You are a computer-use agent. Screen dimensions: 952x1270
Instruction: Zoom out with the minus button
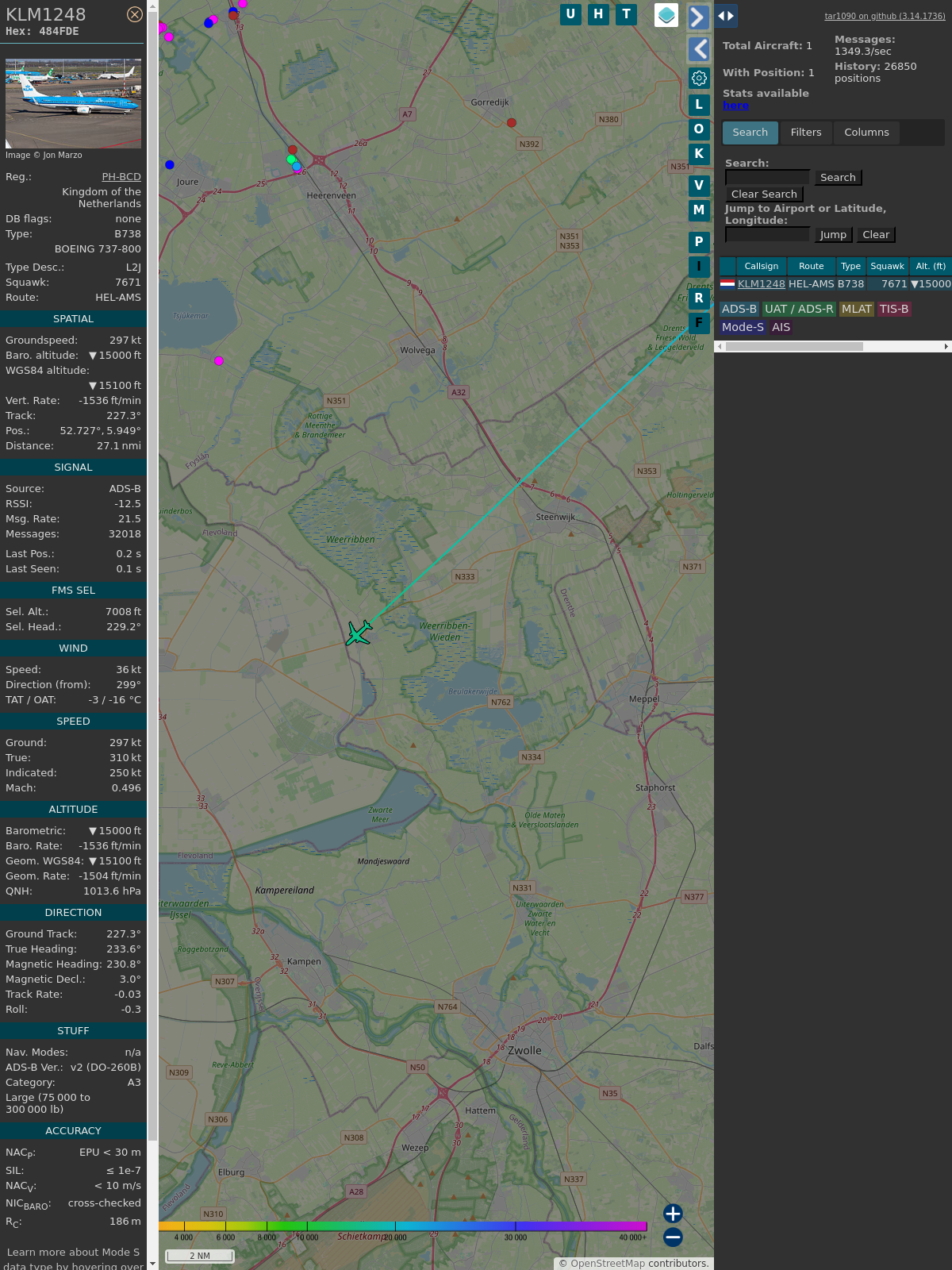tap(673, 1237)
